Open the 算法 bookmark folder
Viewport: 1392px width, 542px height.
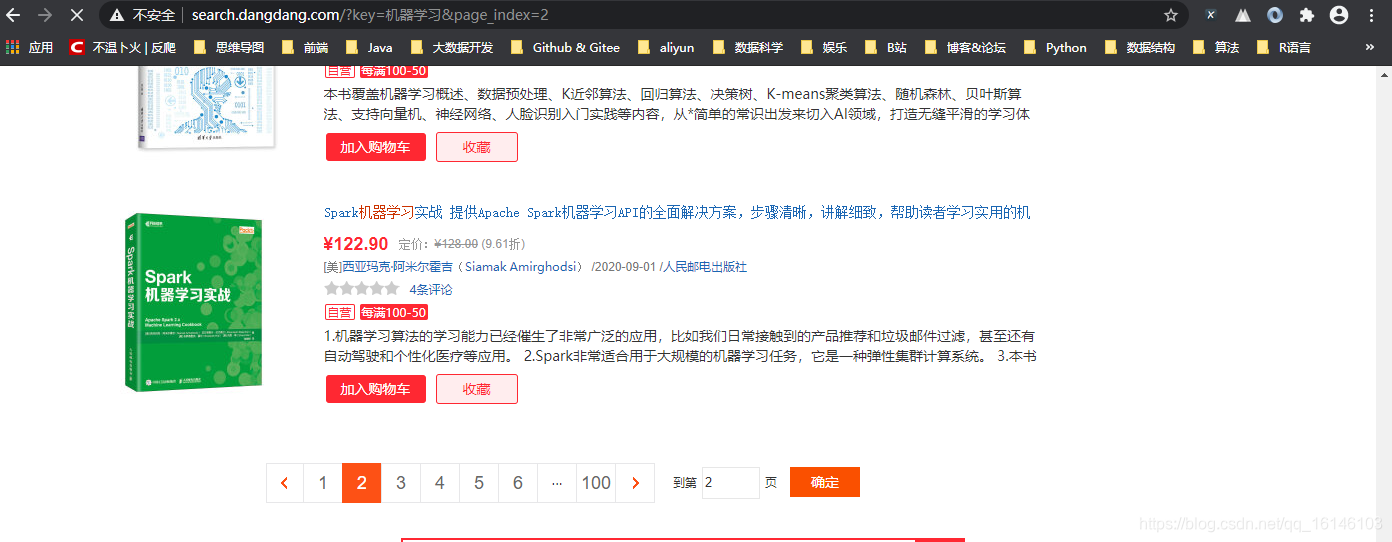(1216, 47)
